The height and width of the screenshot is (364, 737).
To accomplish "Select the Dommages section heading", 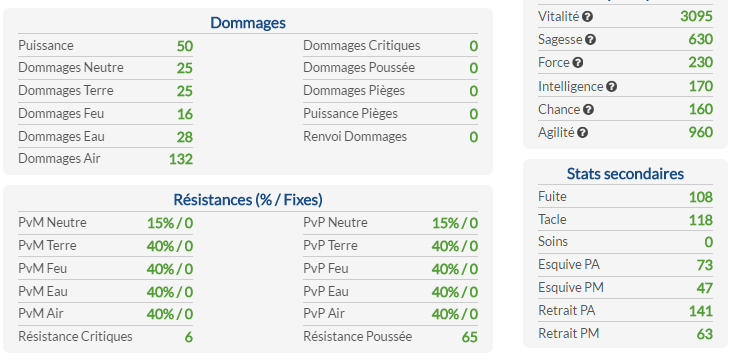I will point(248,23).
